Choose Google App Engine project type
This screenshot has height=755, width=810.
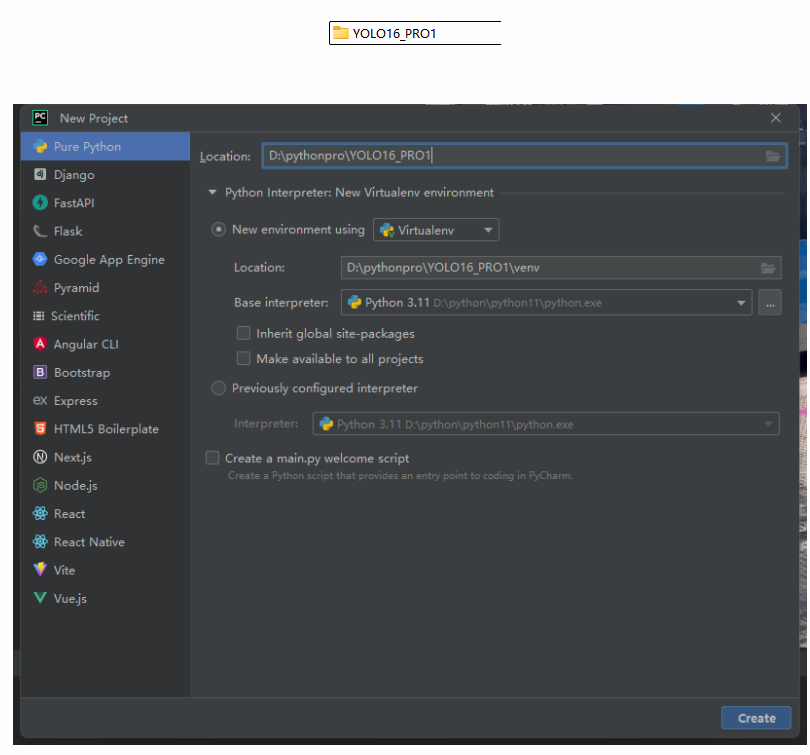point(105,259)
